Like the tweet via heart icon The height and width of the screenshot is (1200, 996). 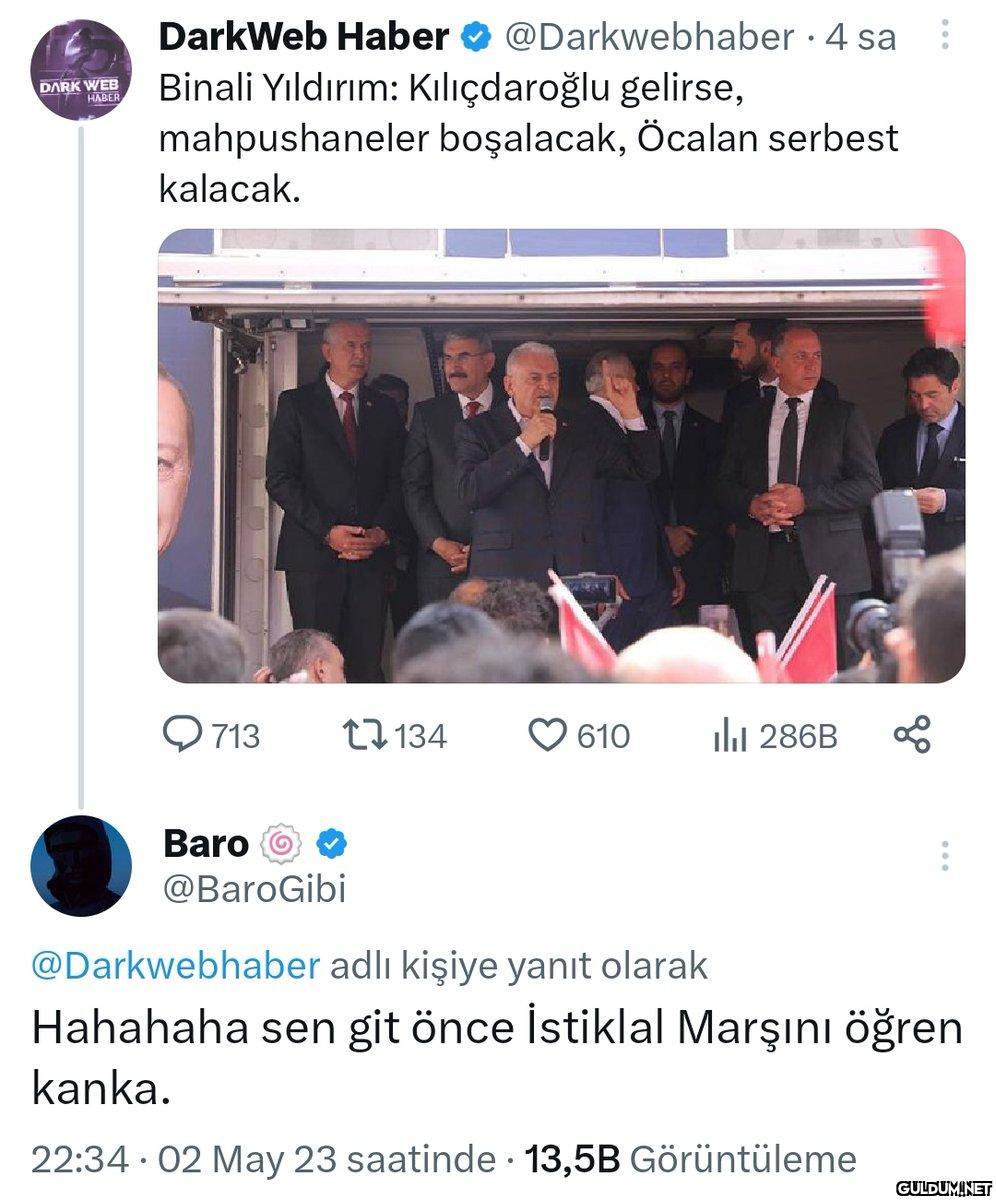tap(547, 736)
